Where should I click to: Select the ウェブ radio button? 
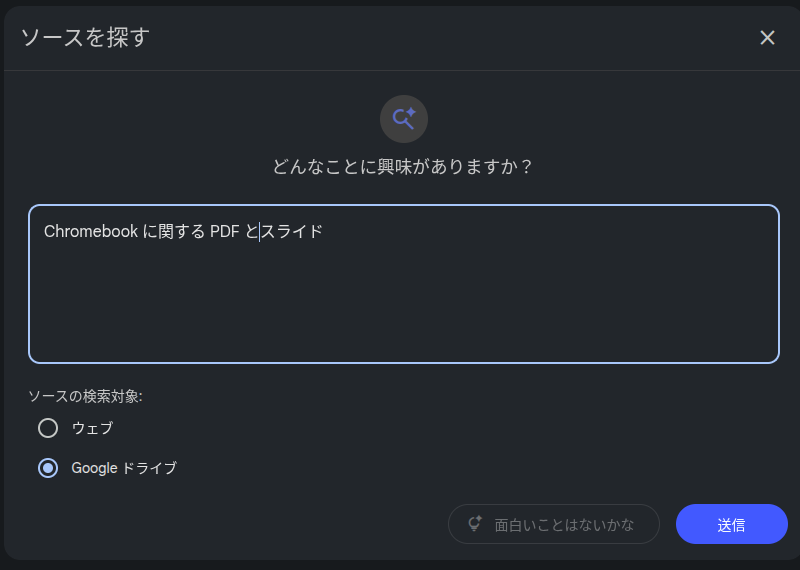(x=48, y=428)
